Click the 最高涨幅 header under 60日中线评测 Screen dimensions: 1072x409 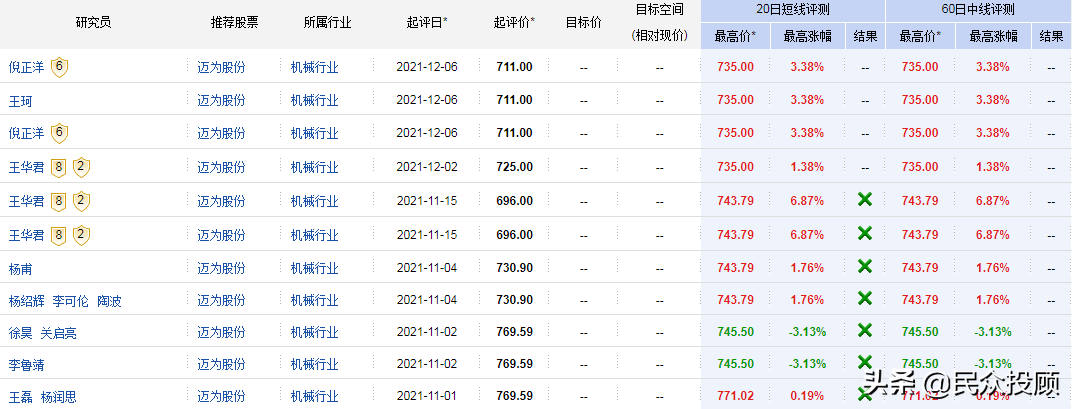[993, 36]
